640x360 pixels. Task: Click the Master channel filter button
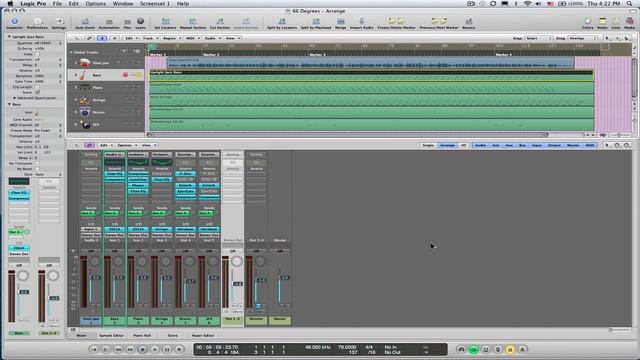point(573,145)
